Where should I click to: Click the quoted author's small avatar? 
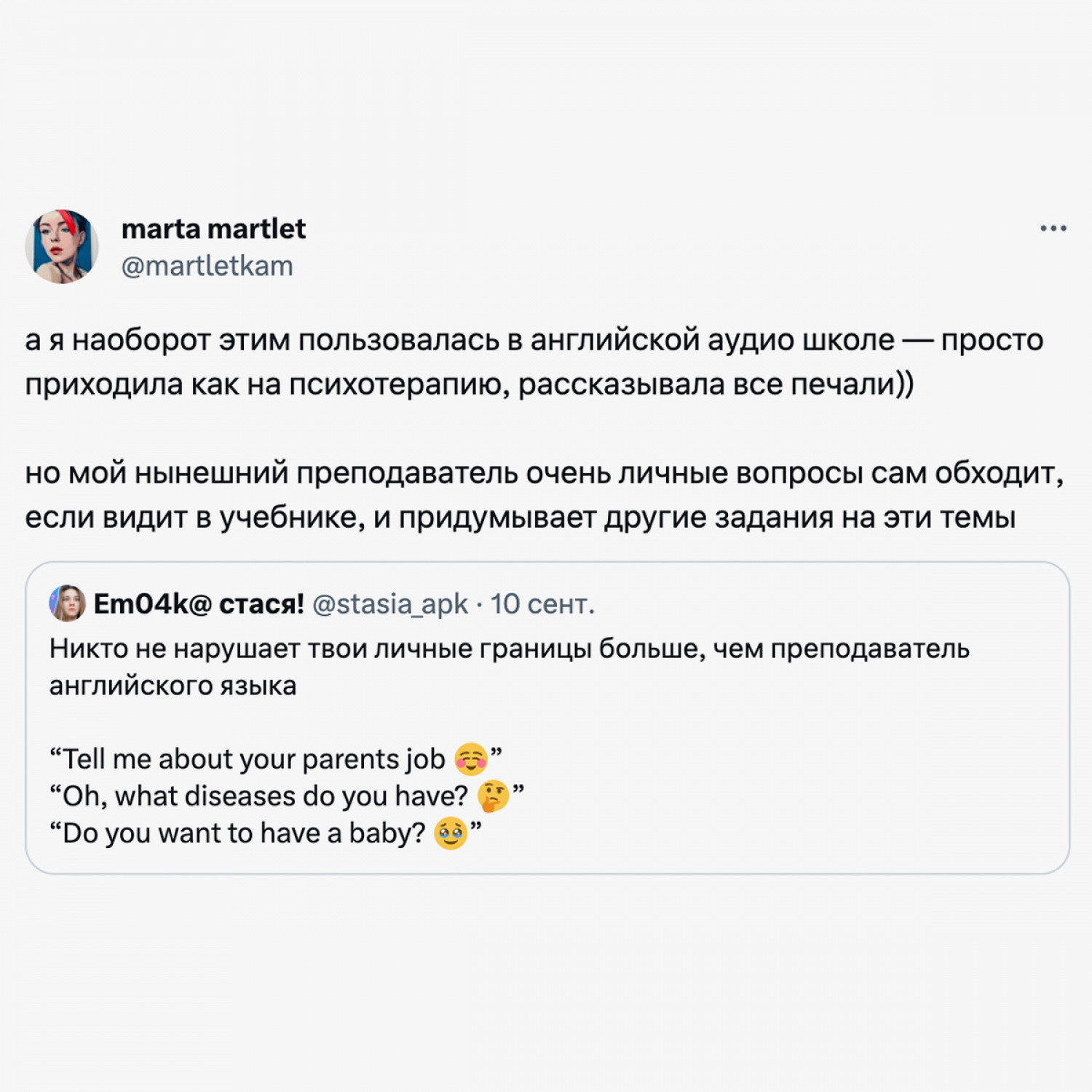point(67,603)
